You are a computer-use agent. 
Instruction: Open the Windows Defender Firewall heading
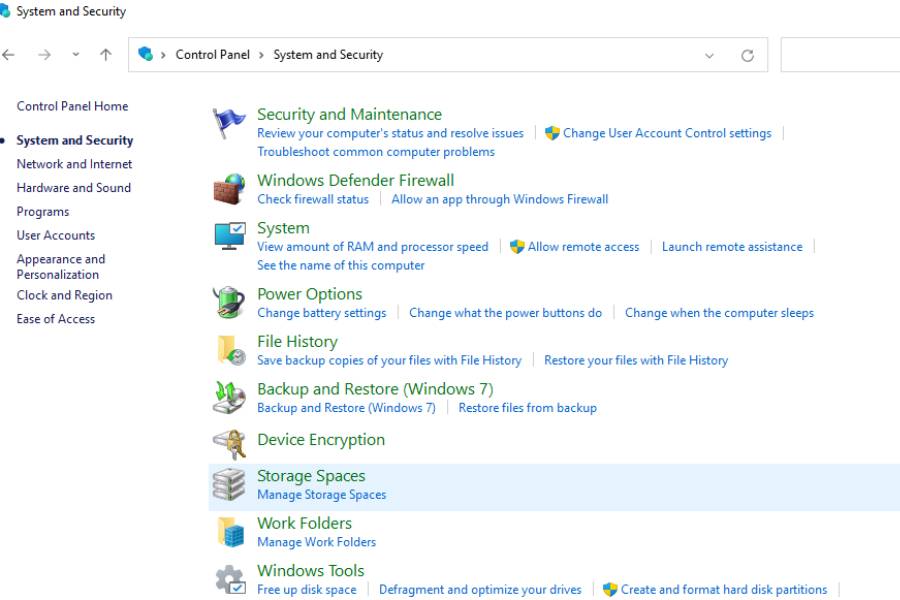pos(355,180)
